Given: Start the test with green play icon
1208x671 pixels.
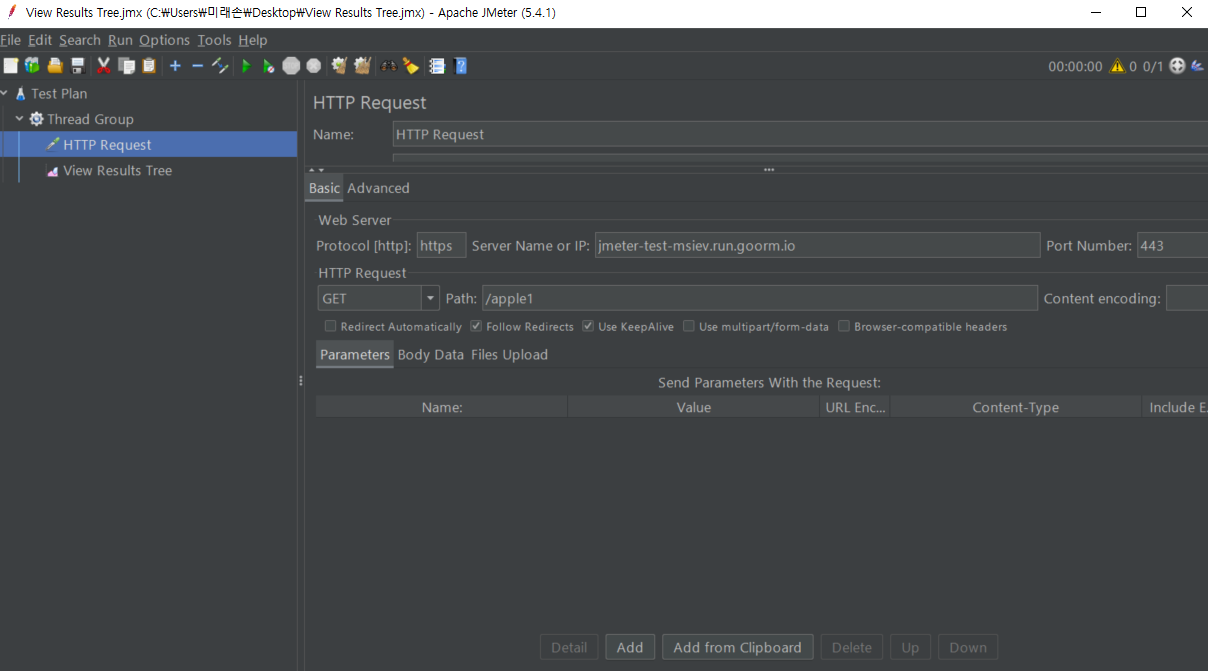Looking at the screenshot, I should (x=246, y=66).
